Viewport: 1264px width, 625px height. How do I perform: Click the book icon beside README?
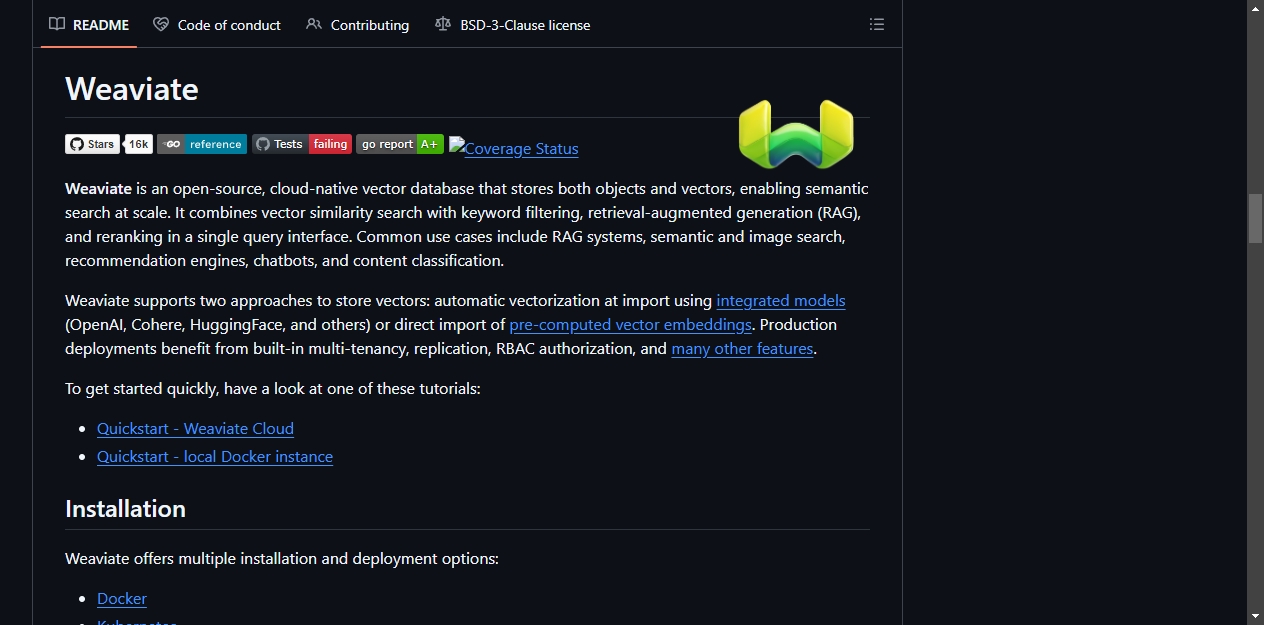point(57,24)
